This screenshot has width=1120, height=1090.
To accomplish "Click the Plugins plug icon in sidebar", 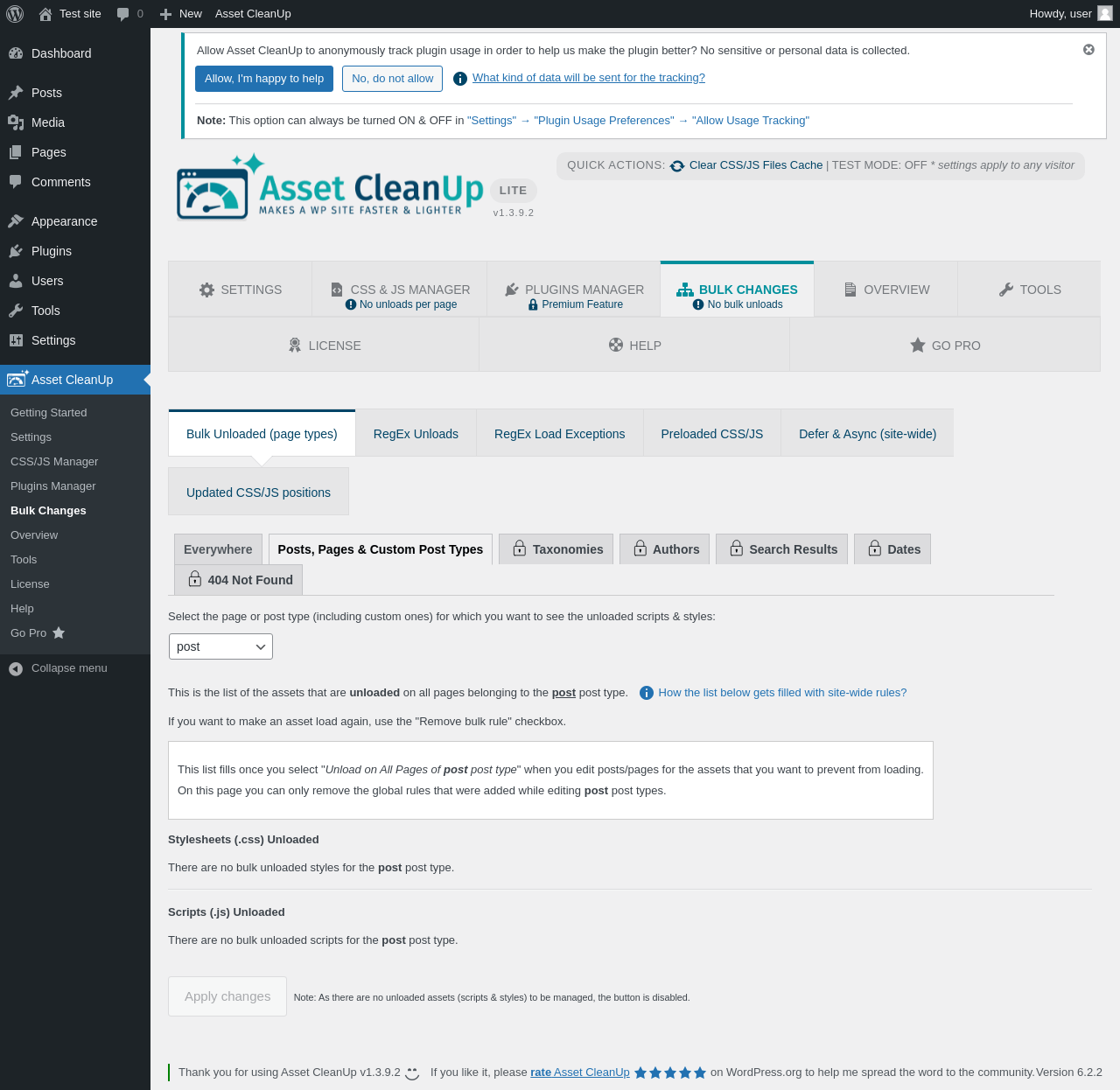I will (16, 251).
